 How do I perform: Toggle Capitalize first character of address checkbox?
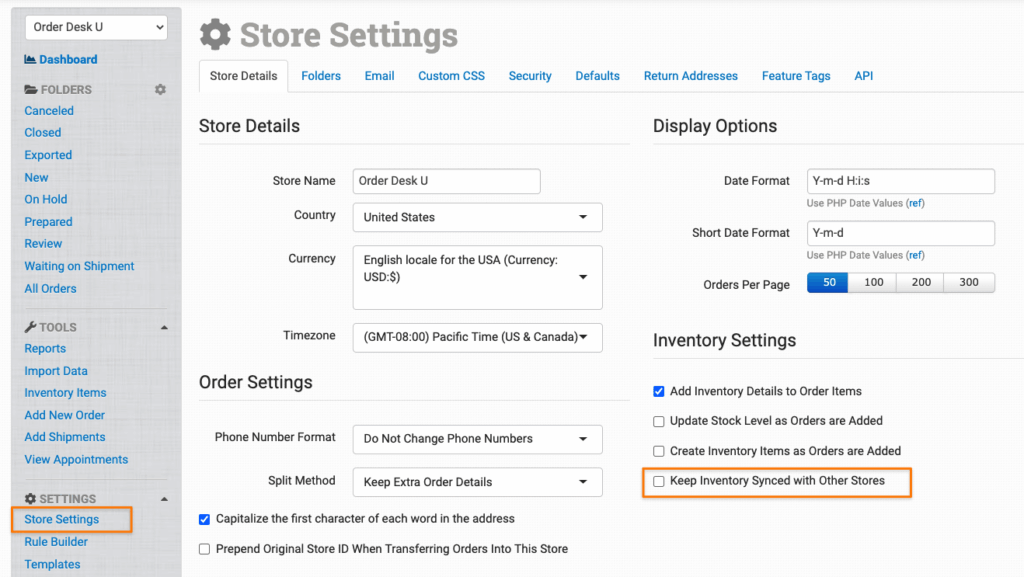click(205, 519)
